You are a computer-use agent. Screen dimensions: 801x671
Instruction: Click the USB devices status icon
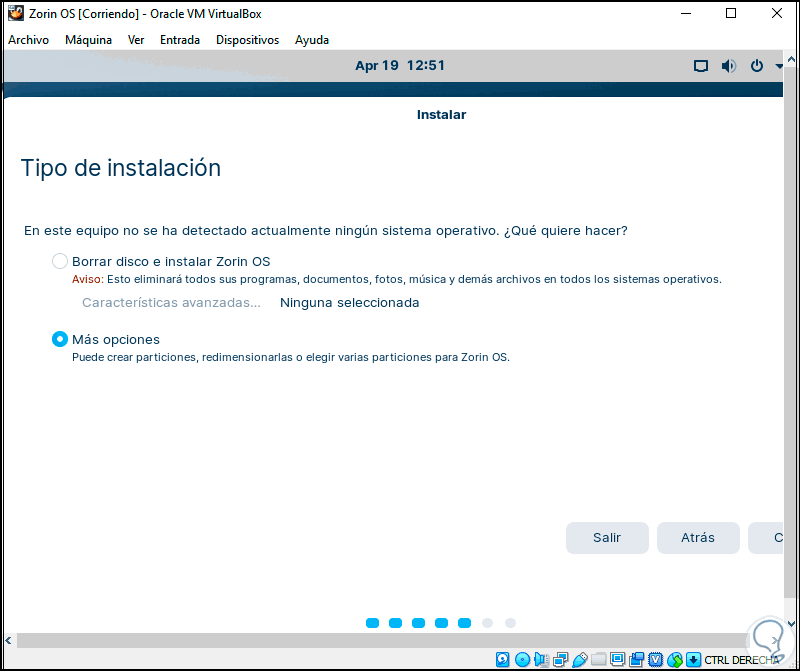(x=580, y=660)
